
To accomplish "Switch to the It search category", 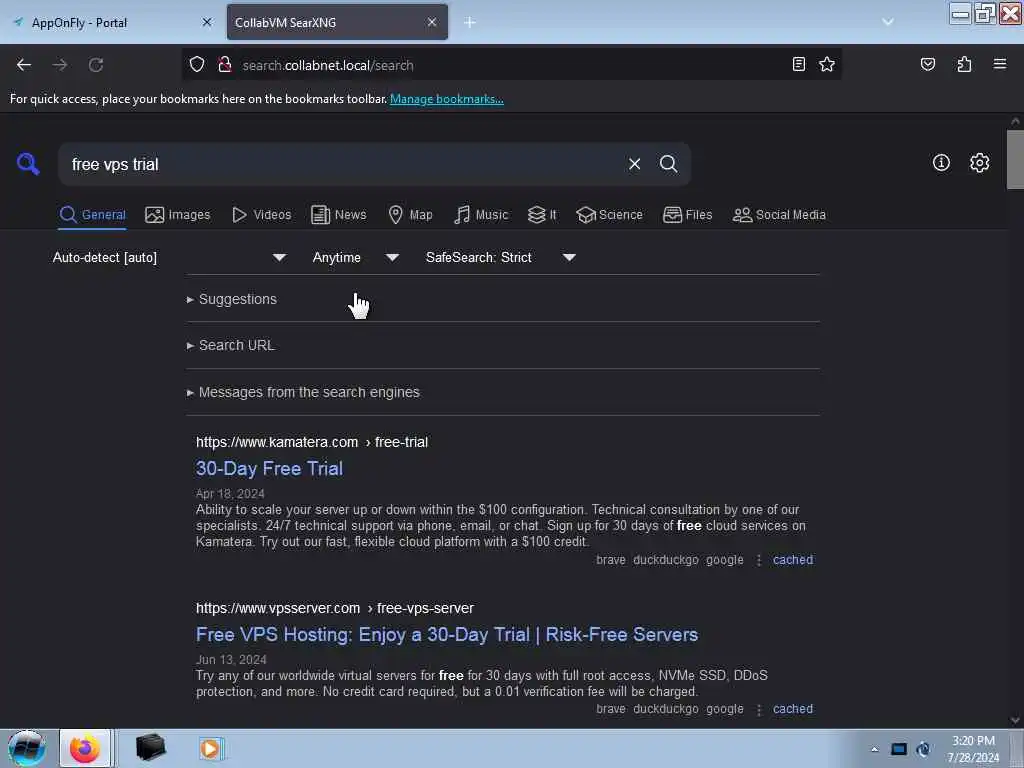I will tap(542, 215).
